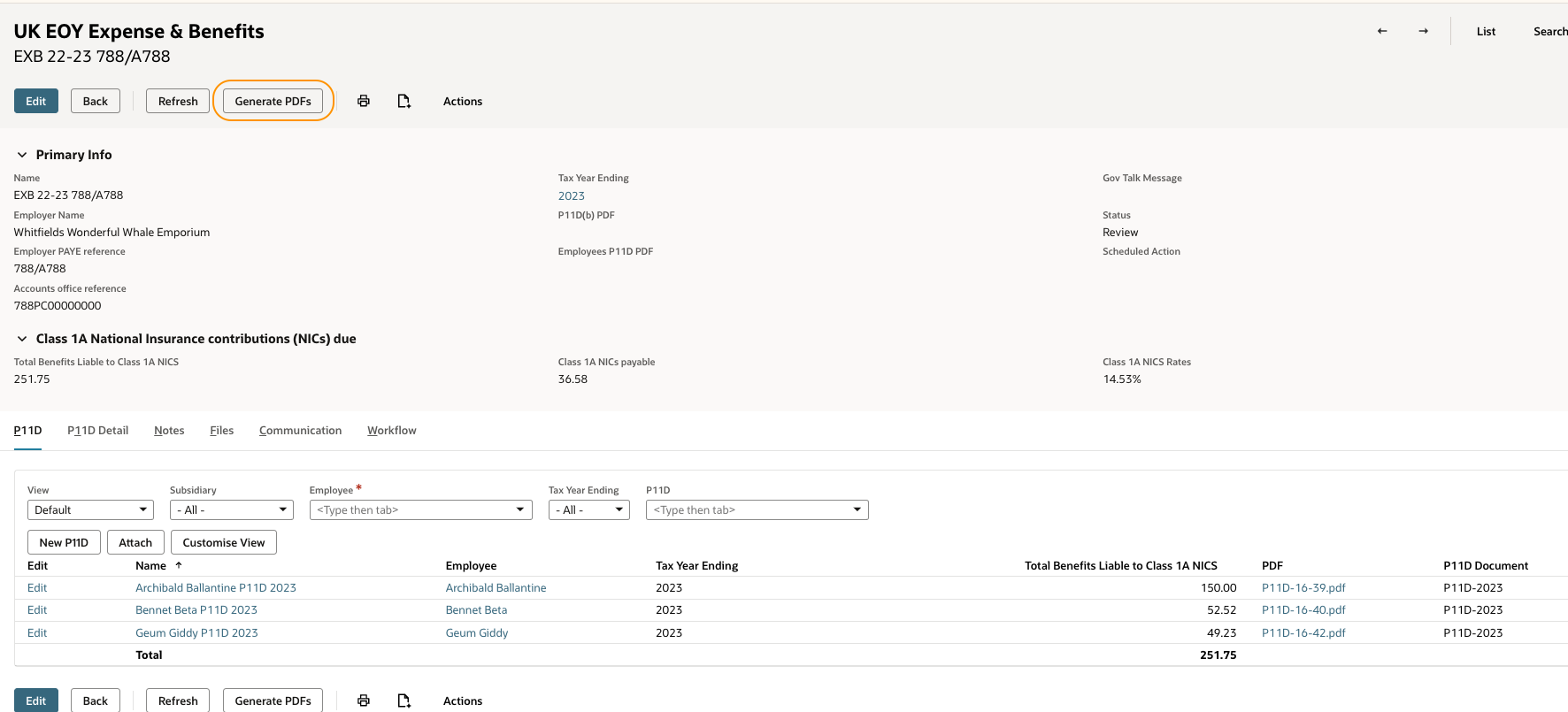Open the Tax Year Ending 2023 link
This screenshot has width=1568, height=712.
coord(572,196)
